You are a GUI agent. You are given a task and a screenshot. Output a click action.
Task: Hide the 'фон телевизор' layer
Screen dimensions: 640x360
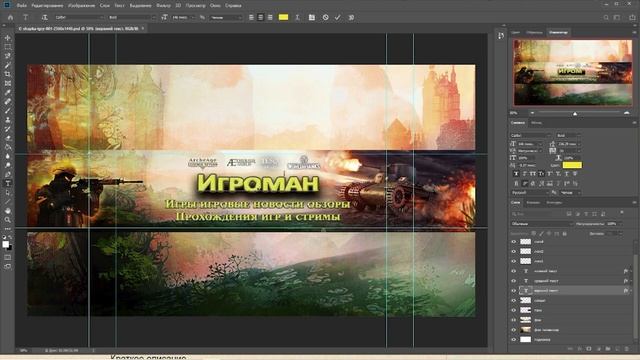click(x=513, y=330)
